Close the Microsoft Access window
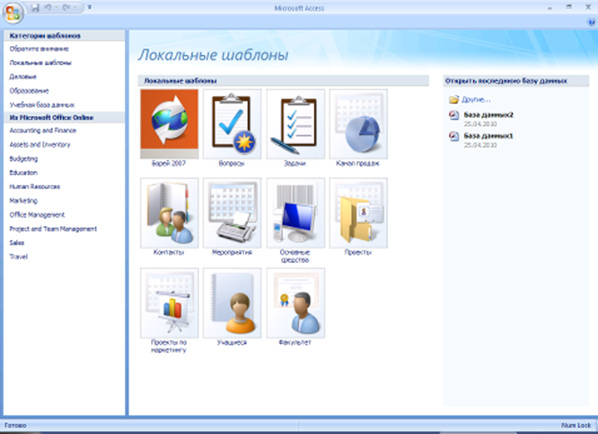The height and width of the screenshot is (434, 598). click(x=588, y=7)
